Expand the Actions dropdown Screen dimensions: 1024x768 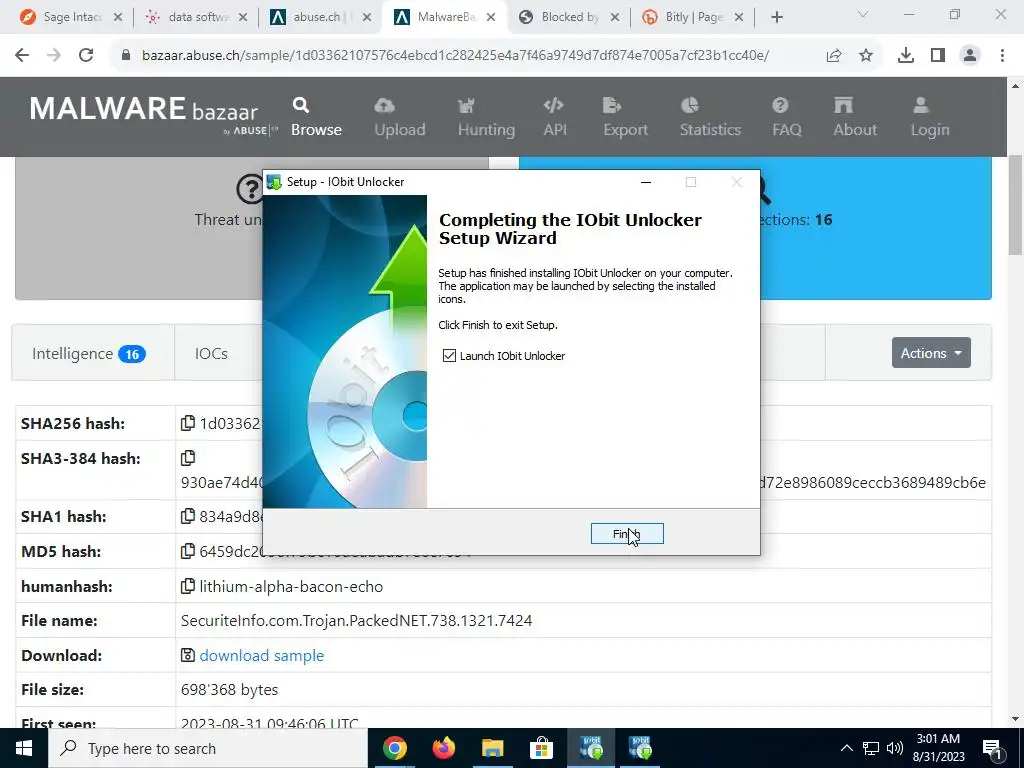(931, 353)
